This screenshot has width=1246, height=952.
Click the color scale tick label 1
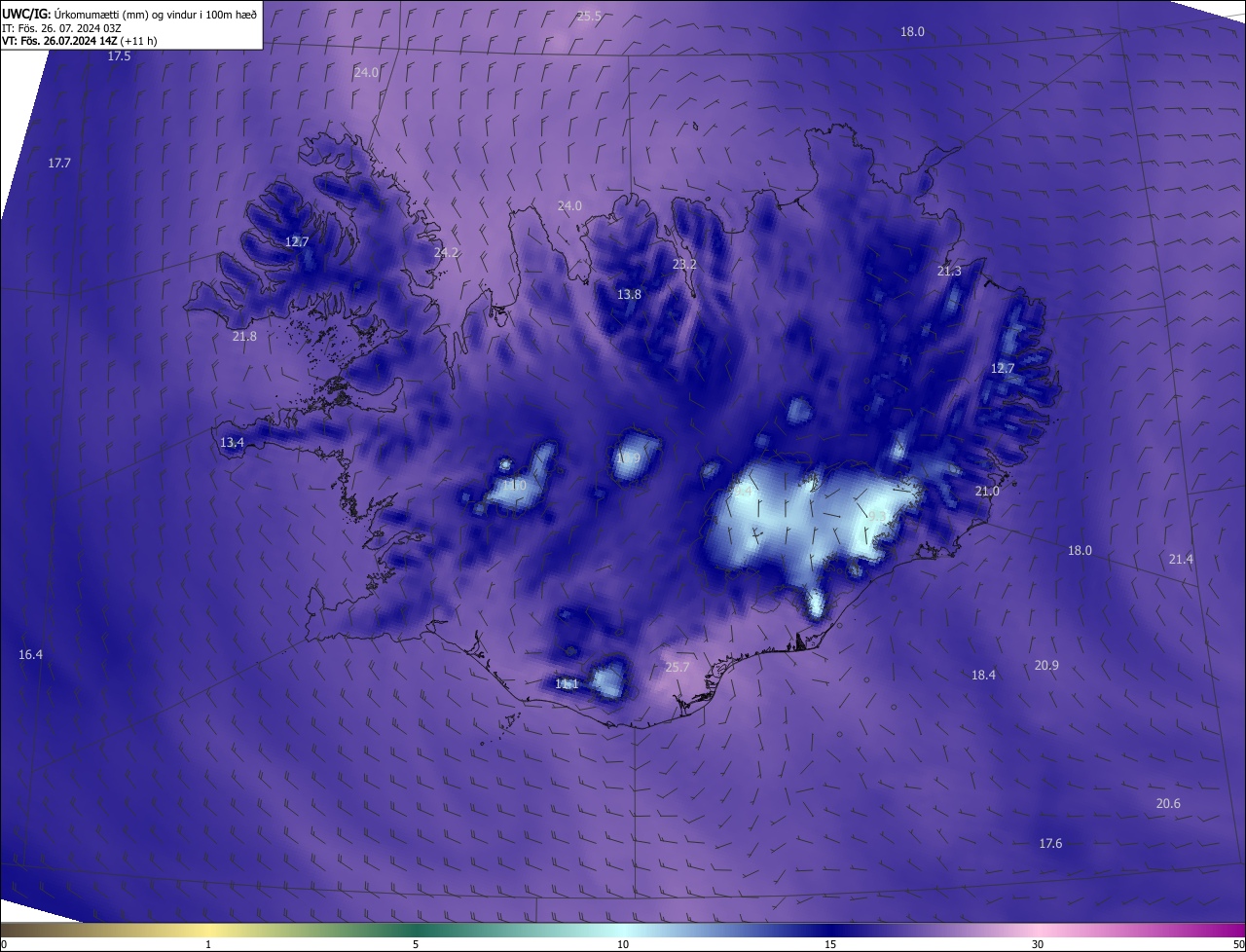click(x=208, y=944)
